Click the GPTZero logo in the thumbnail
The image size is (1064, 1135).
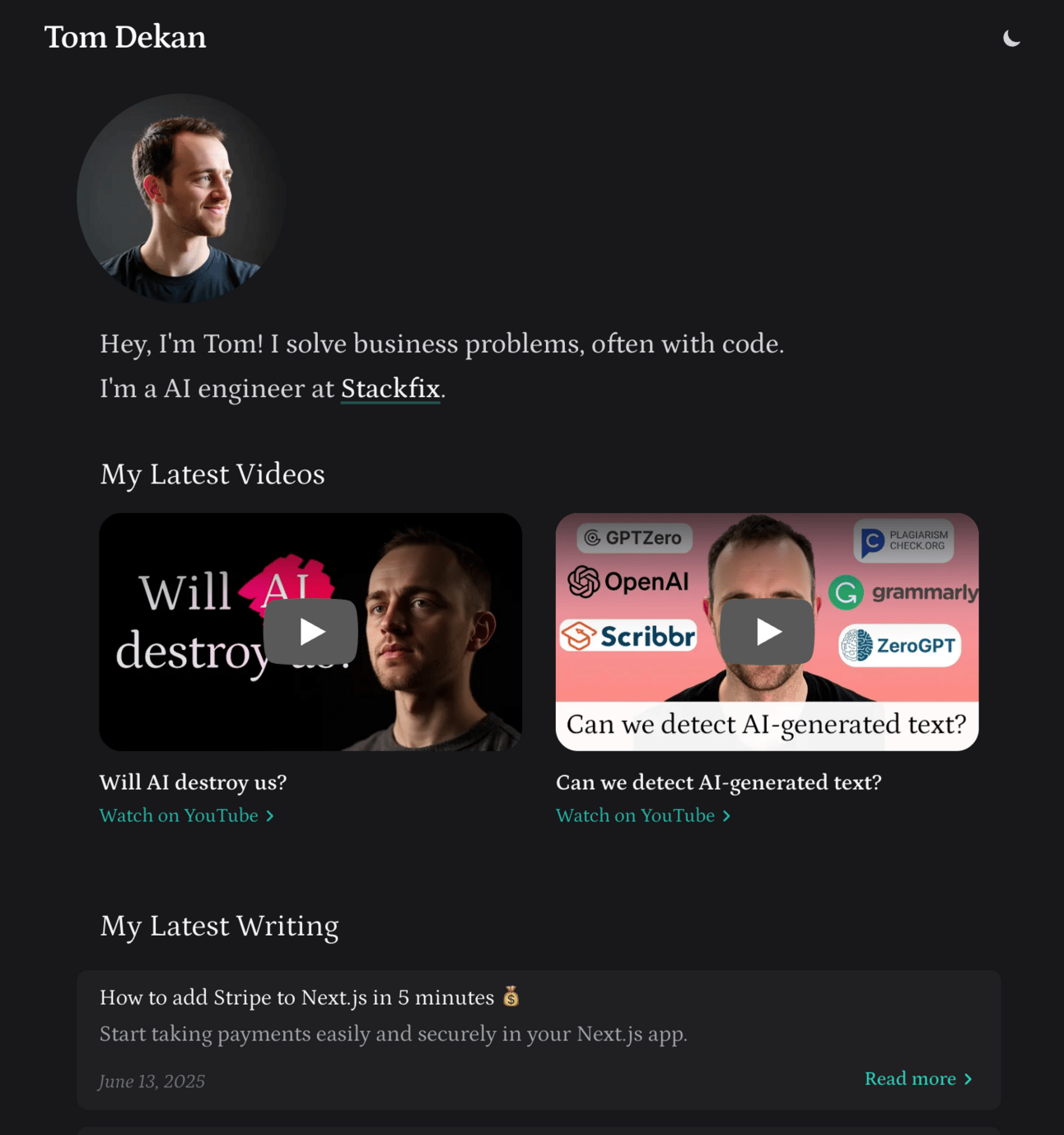[634, 538]
